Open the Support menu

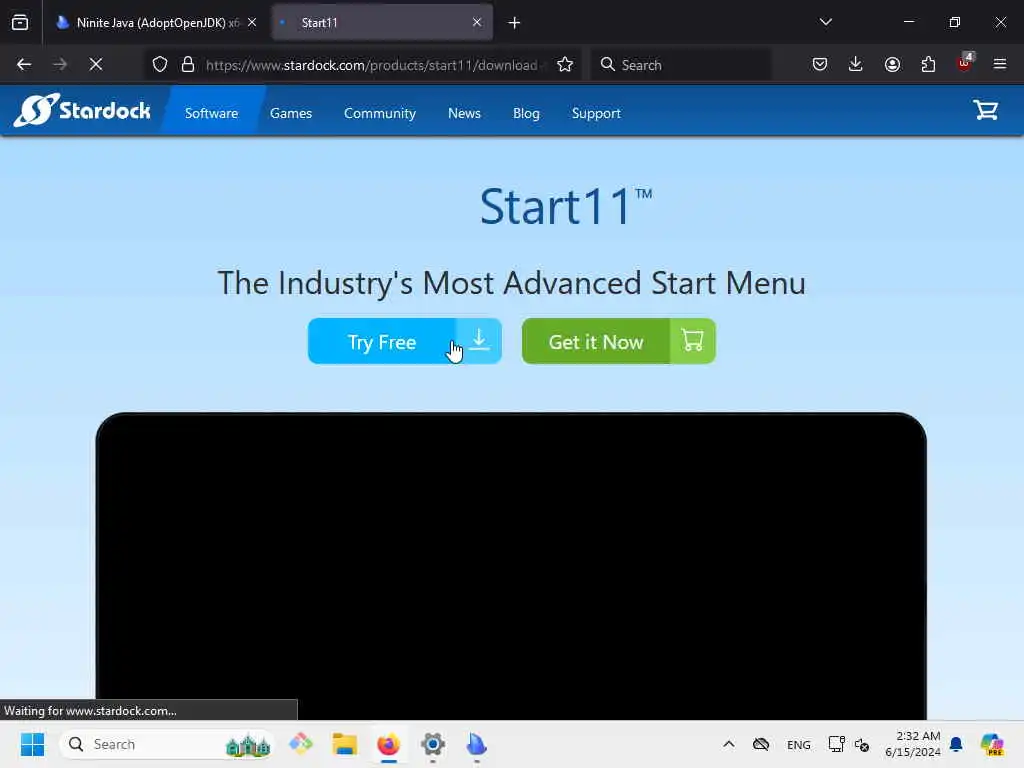tap(596, 113)
